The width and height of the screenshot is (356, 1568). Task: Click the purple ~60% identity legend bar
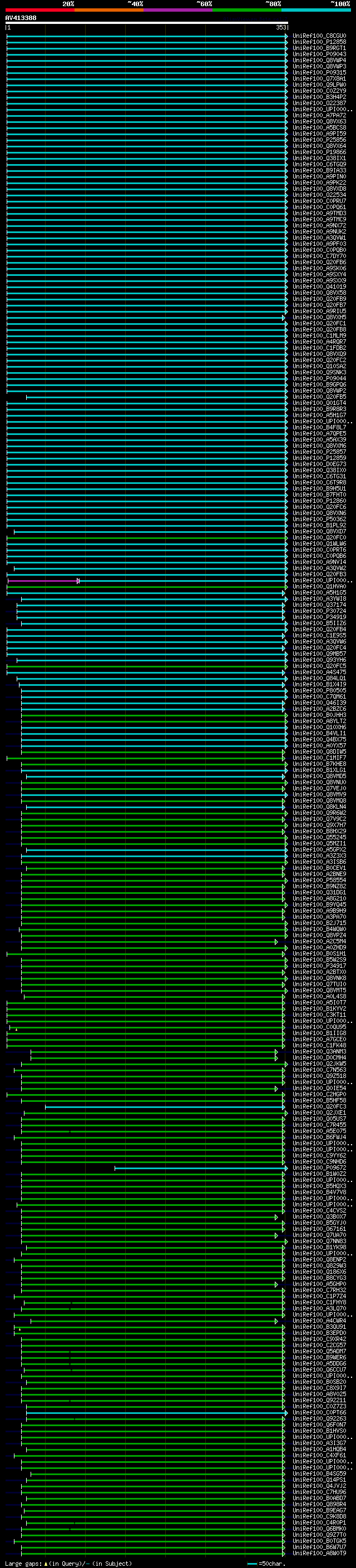tap(177, 10)
